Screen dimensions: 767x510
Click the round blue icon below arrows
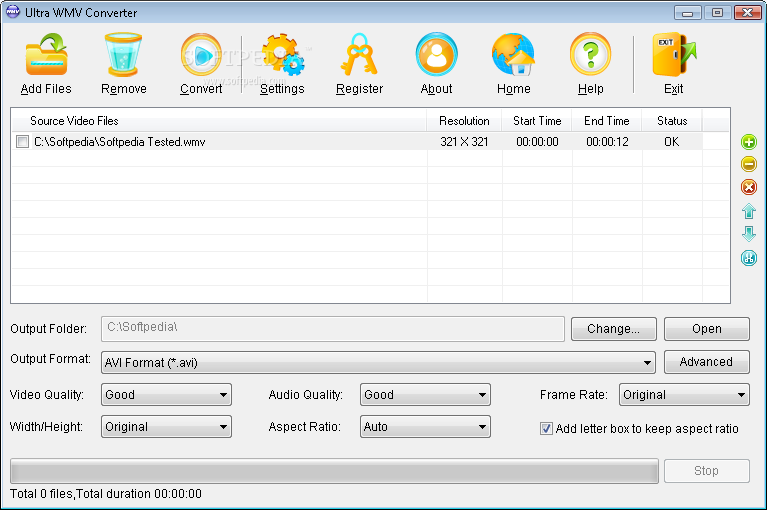click(x=748, y=258)
